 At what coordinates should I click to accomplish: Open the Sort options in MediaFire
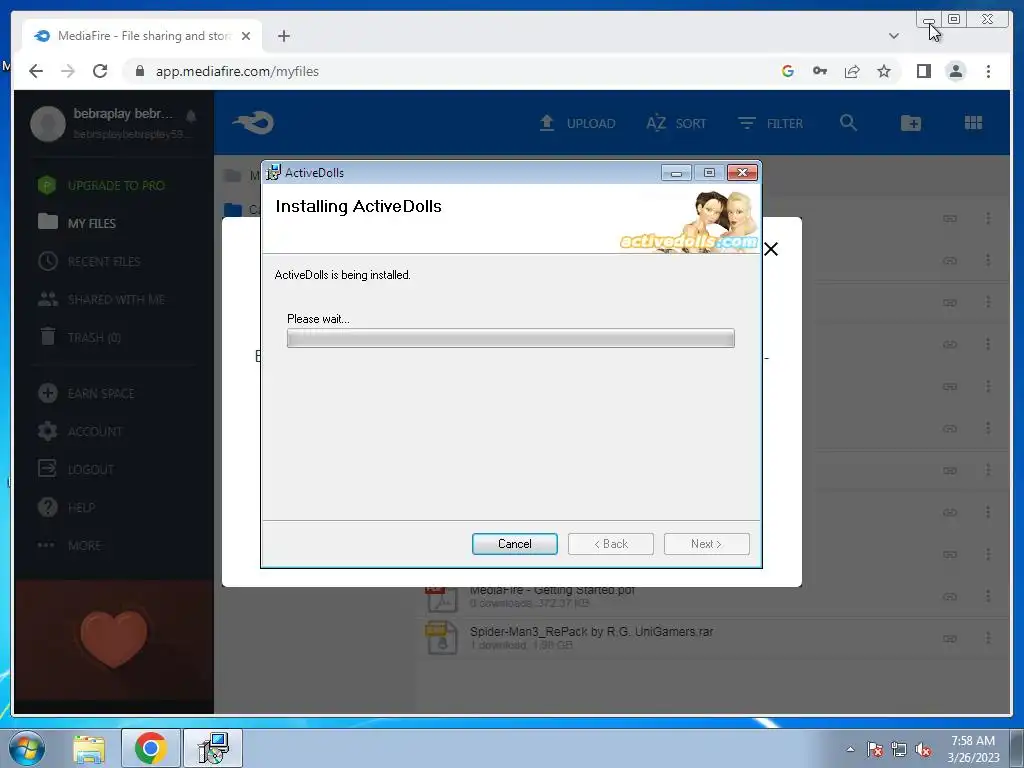click(676, 123)
